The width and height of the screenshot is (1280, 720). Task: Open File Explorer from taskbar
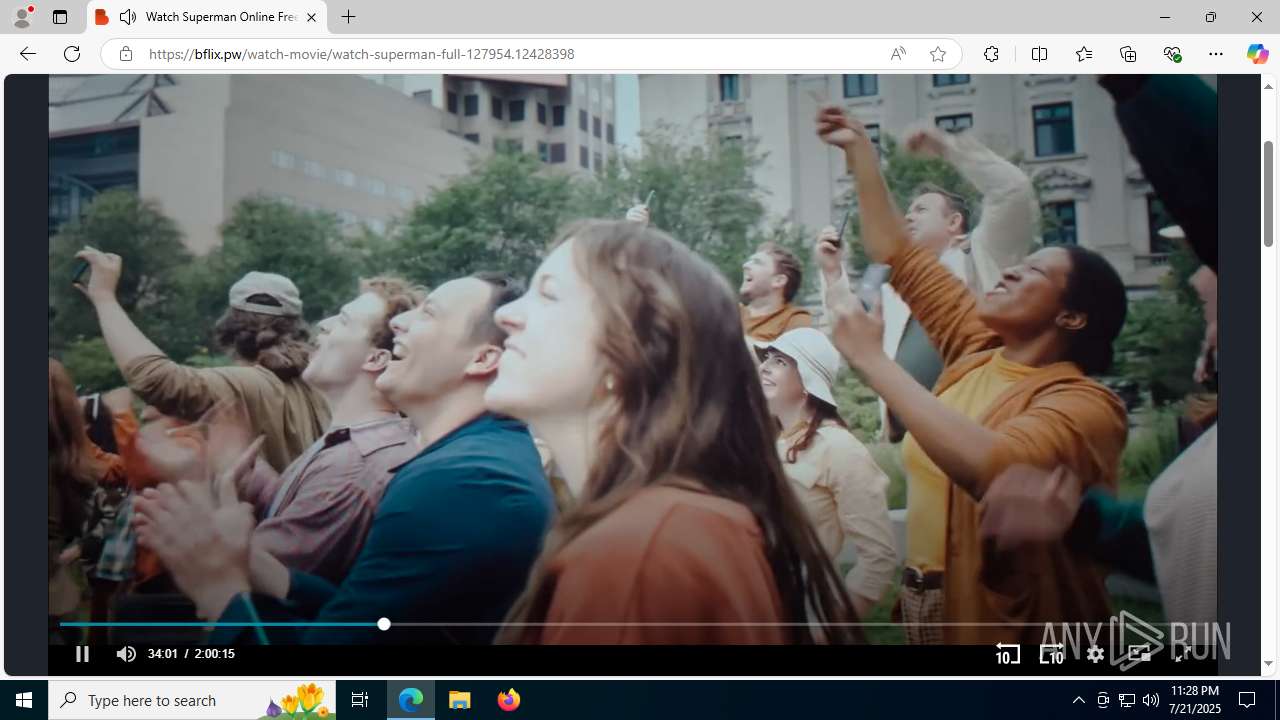(460, 700)
